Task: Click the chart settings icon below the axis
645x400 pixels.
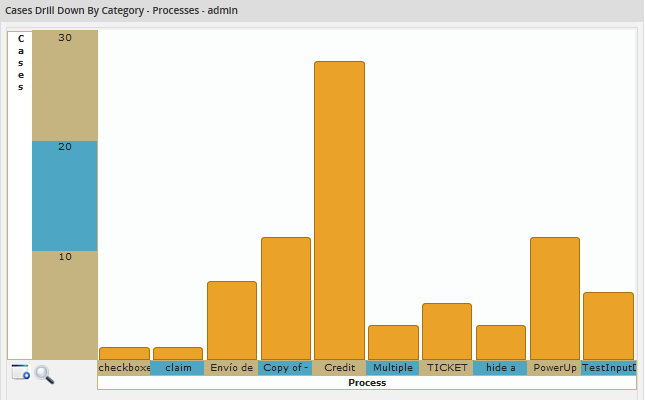Action: (21, 373)
